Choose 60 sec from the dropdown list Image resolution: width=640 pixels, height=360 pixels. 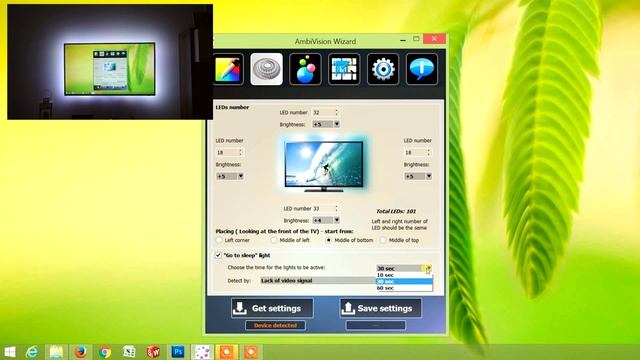404,288
